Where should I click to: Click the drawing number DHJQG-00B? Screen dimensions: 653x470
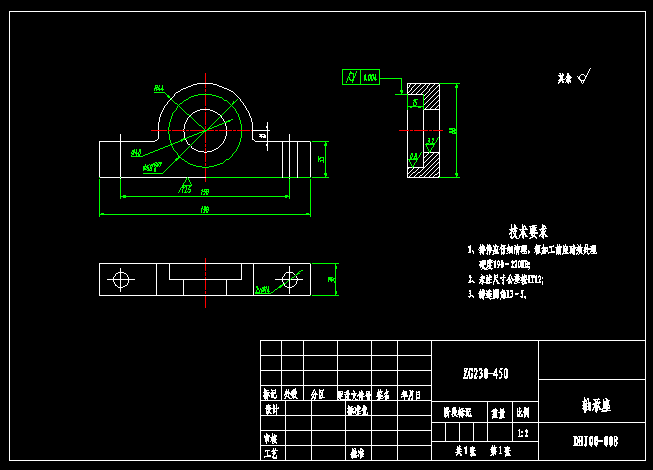(596, 441)
